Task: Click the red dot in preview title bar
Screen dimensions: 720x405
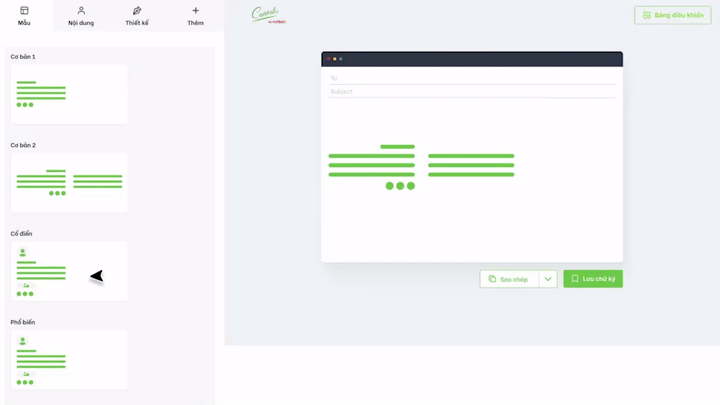Action: pos(328,59)
